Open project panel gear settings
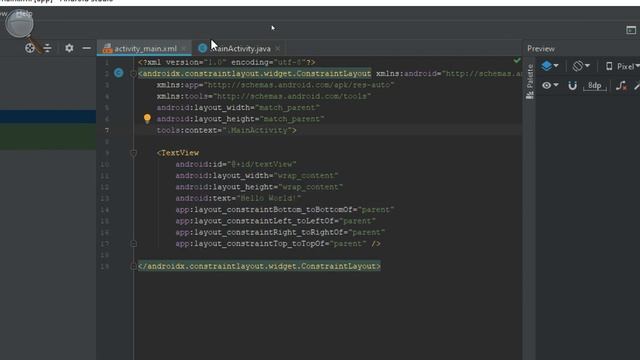Screen dimensions: 640x360 coord(69,48)
